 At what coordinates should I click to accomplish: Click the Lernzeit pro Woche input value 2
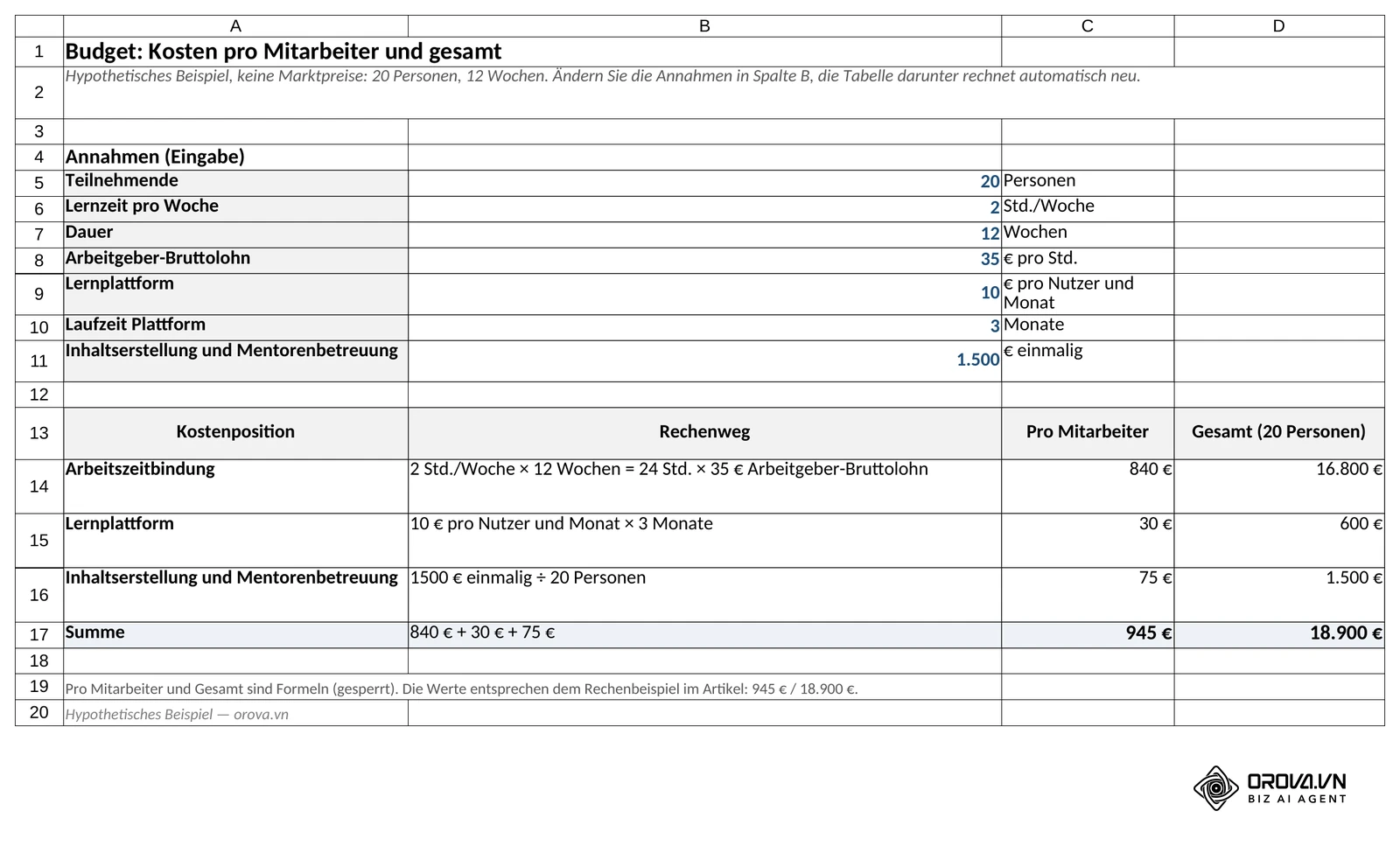pyautogui.click(x=995, y=207)
